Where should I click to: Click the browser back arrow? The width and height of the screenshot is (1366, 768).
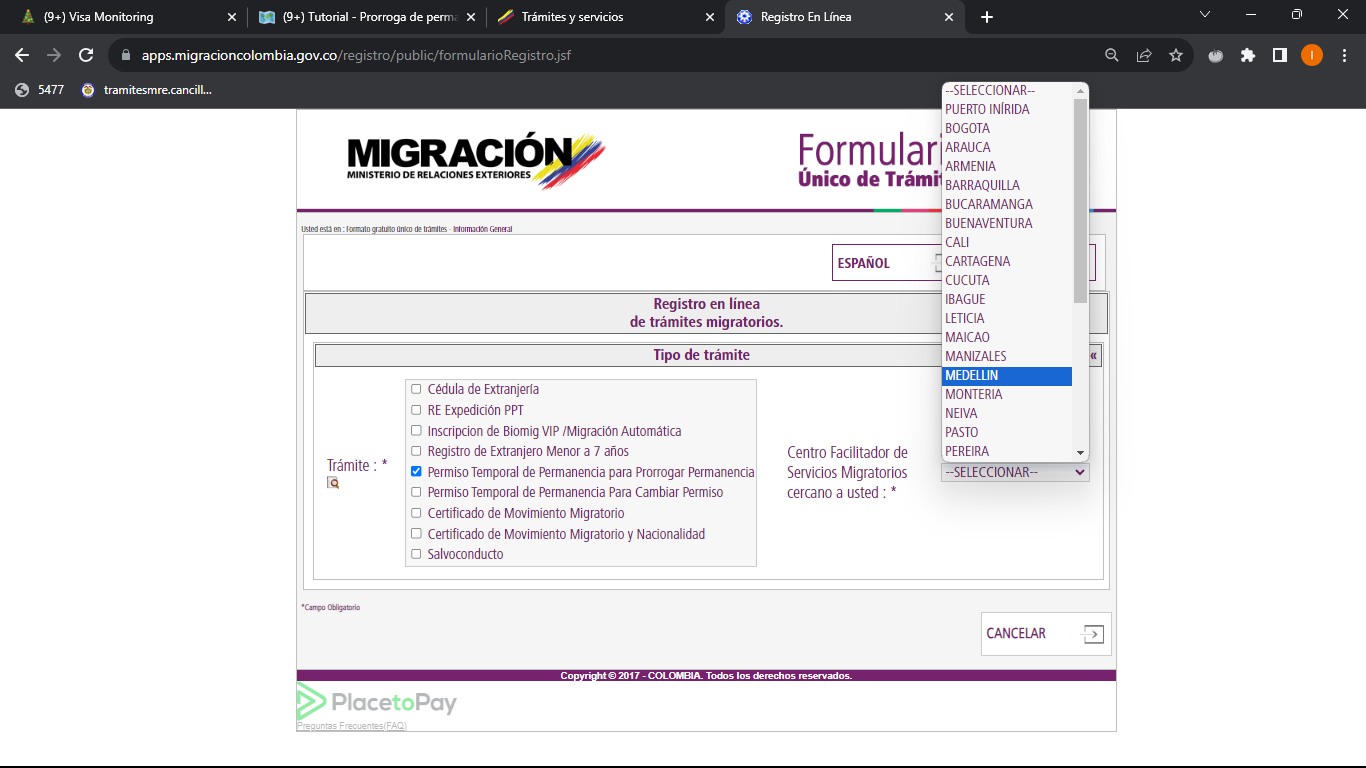tap(22, 56)
